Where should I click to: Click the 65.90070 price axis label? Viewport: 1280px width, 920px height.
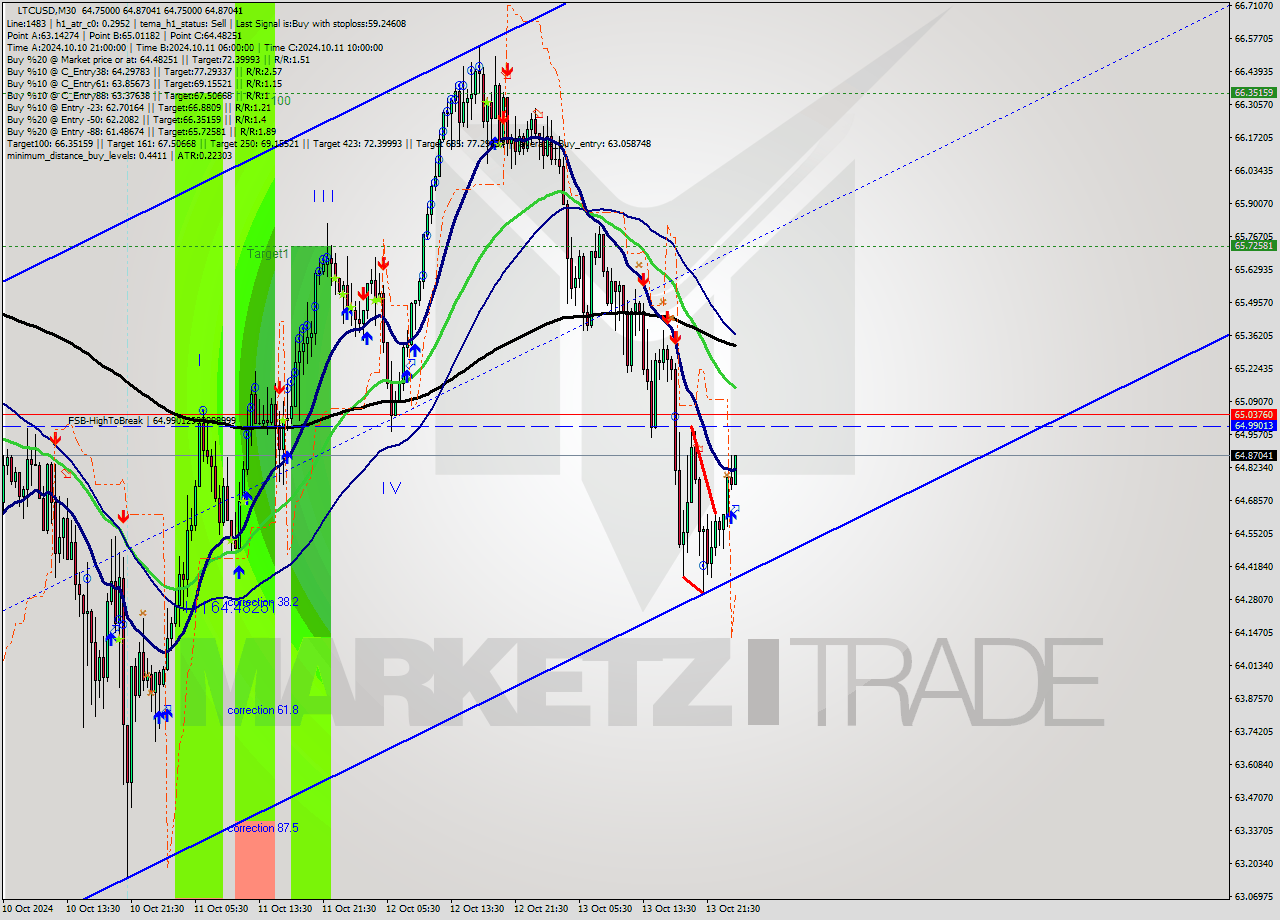tap(1254, 203)
